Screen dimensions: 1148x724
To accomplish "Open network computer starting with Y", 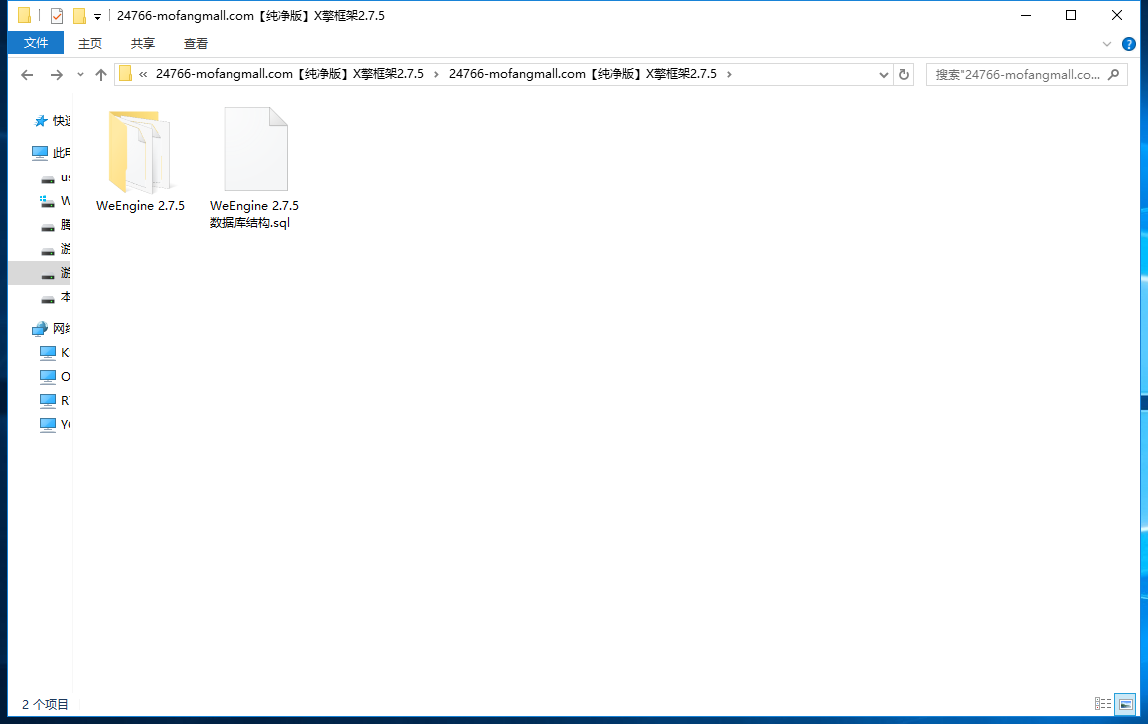I will click(x=55, y=425).
